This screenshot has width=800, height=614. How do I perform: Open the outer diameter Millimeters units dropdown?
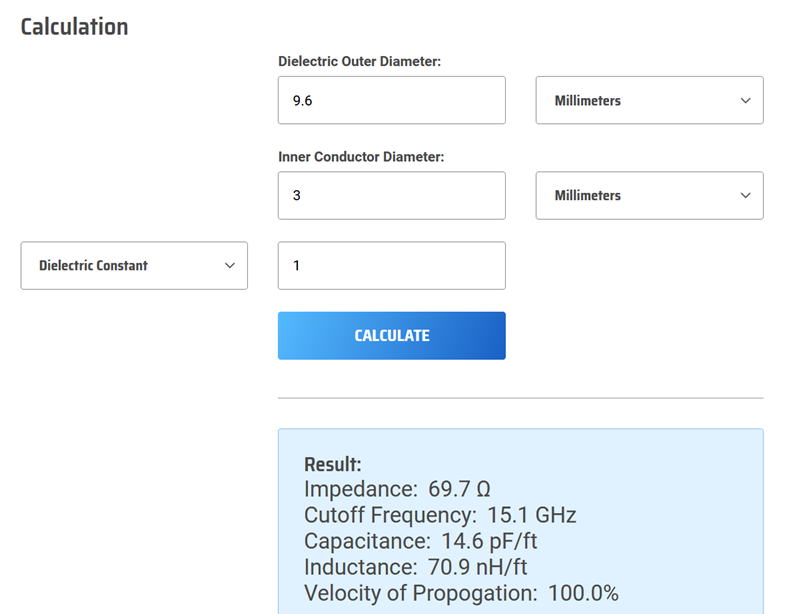[649, 100]
